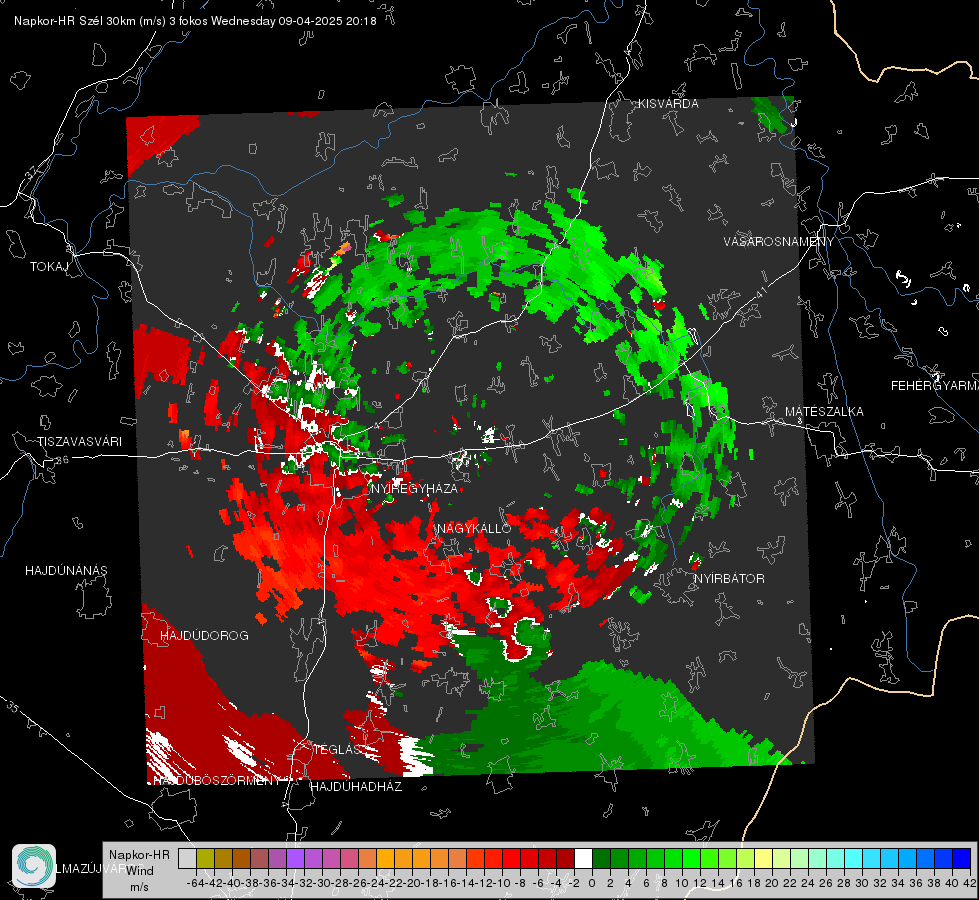Click the legend value label '-30'
979x900 pixels.
click(323, 884)
